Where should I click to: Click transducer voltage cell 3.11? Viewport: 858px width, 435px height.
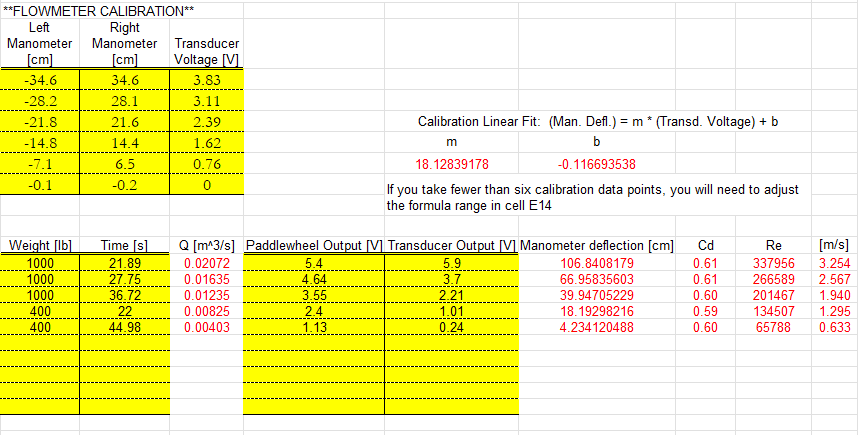pos(206,101)
